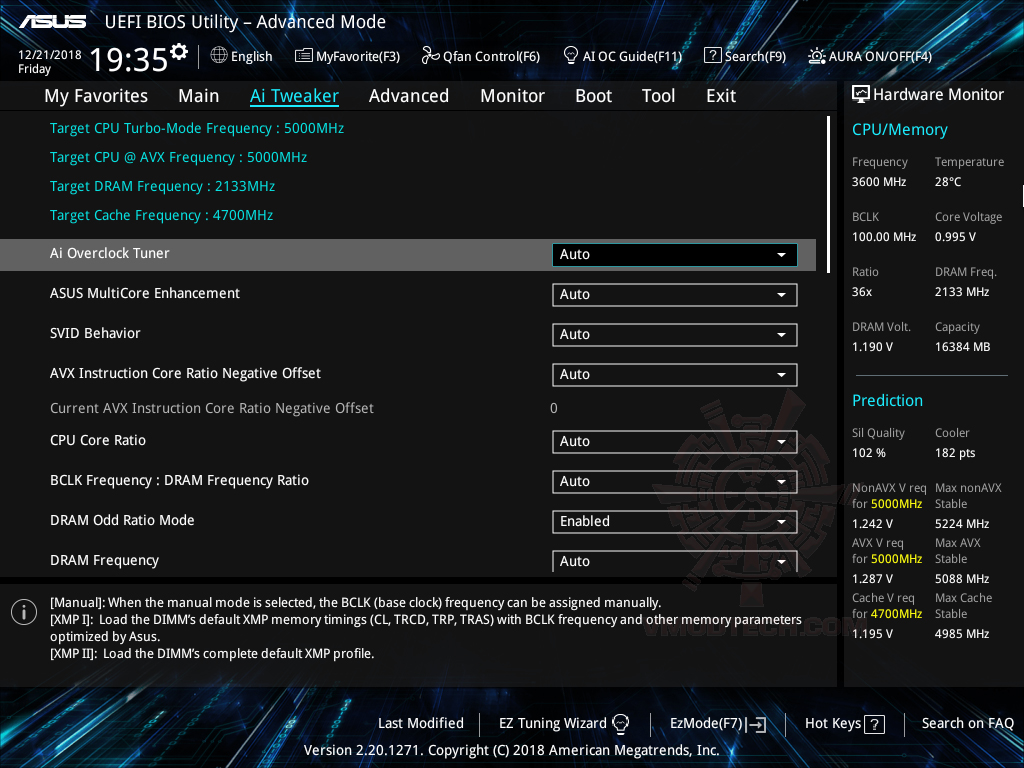Image resolution: width=1024 pixels, height=768 pixels.
Task: Open the Boot menu tab
Action: pos(593,95)
